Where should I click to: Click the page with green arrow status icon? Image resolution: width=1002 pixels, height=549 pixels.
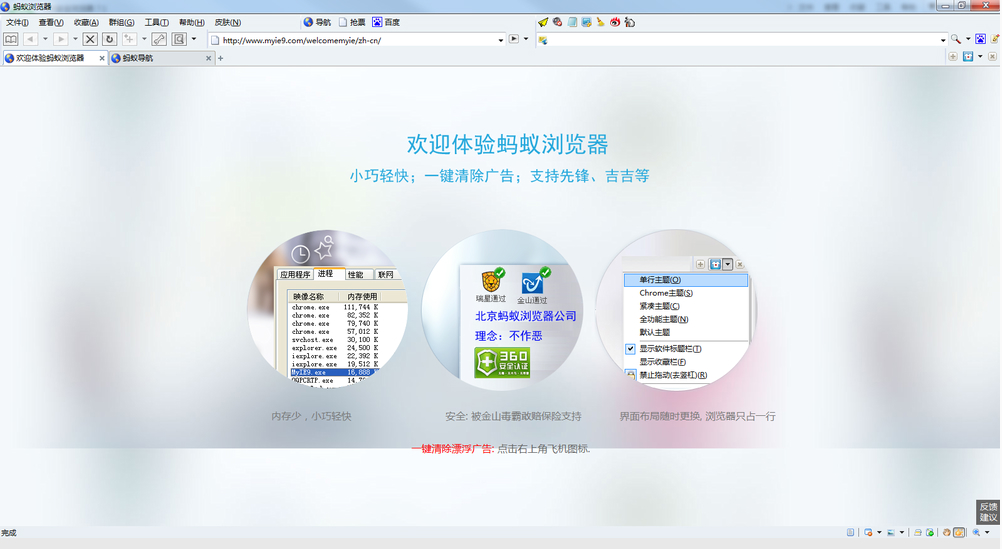coord(930,532)
